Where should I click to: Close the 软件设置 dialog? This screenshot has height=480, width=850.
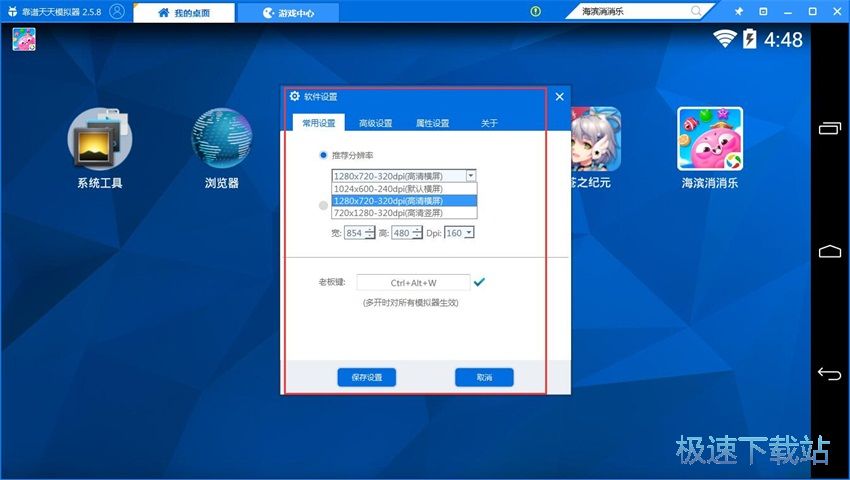click(559, 97)
